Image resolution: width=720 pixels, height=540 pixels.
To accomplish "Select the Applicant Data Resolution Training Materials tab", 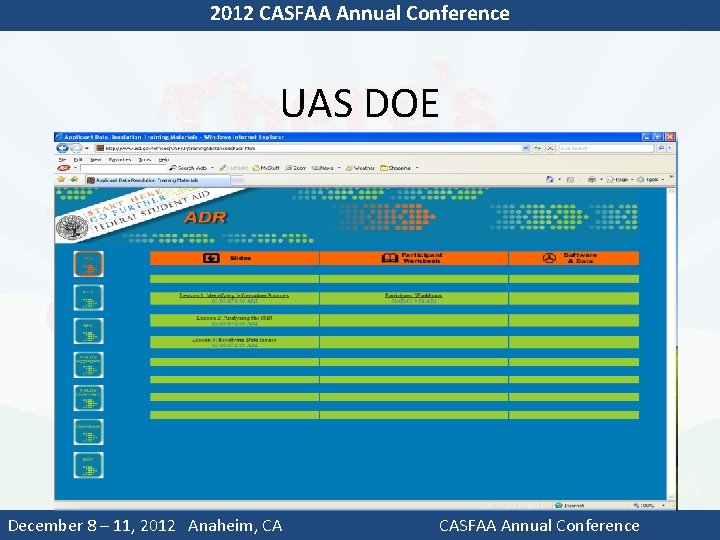I will pos(158,180).
